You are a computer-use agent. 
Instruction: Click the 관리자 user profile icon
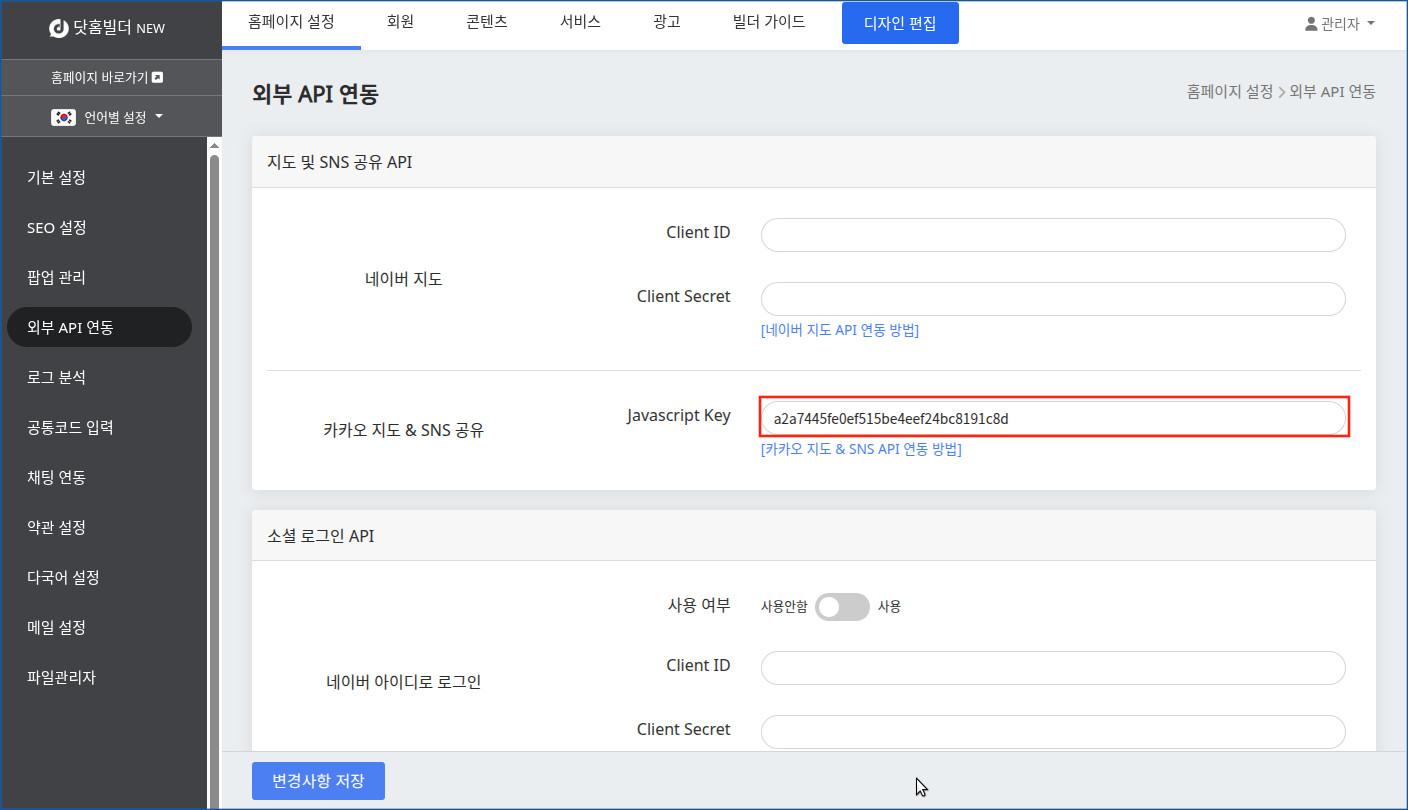1310,24
